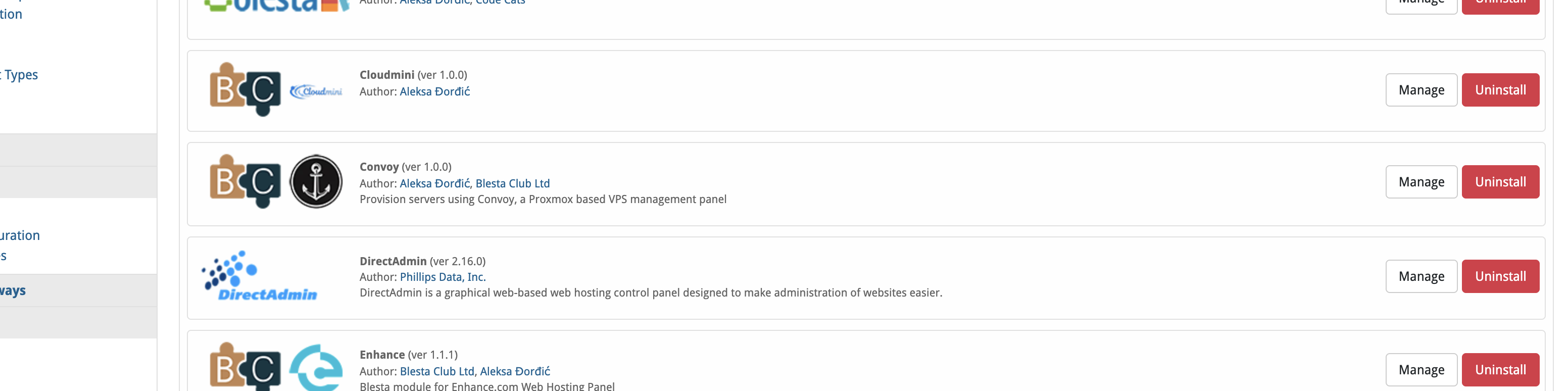This screenshot has width=1568, height=391.
Task: Click the Blesta Club puzzle logo beside Enhance
Action: [x=246, y=367]
